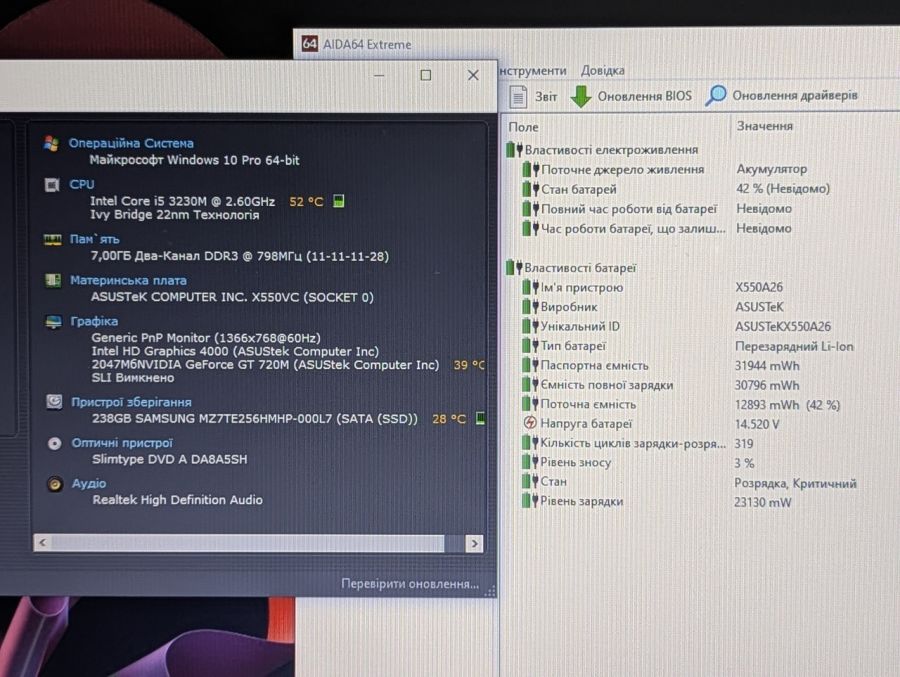Click the Пам'ять RAM module icon

tap(53, 239)
